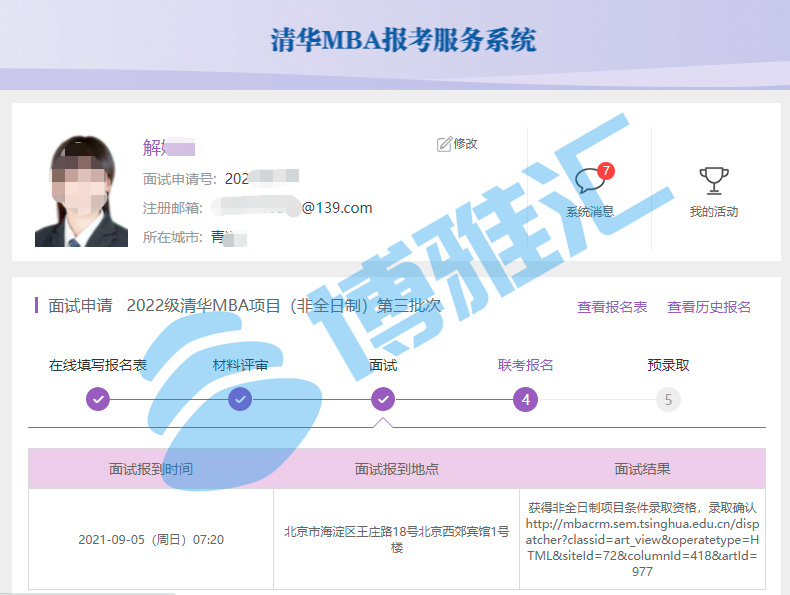Click the 获得非全日制项目条件录取资格 text

coord(614,507)
